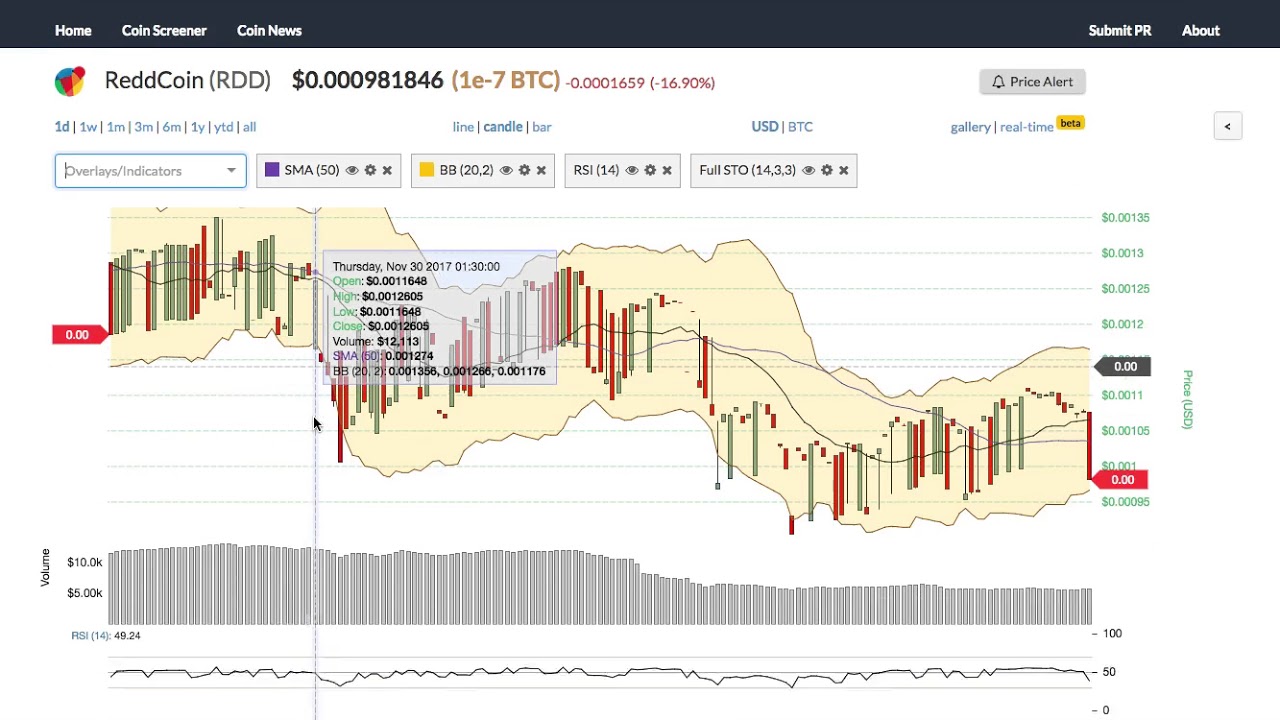
Task: Click the grey 0.00 right price marker
Action: click(1125, 367)
